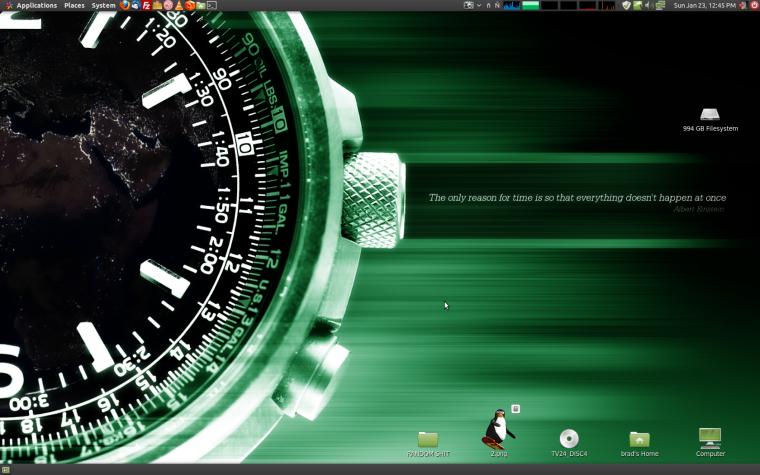Launch Thunderbird mail from the top panel
The width and height of the screenshot is (760, 475).
[x=136, y=5]
